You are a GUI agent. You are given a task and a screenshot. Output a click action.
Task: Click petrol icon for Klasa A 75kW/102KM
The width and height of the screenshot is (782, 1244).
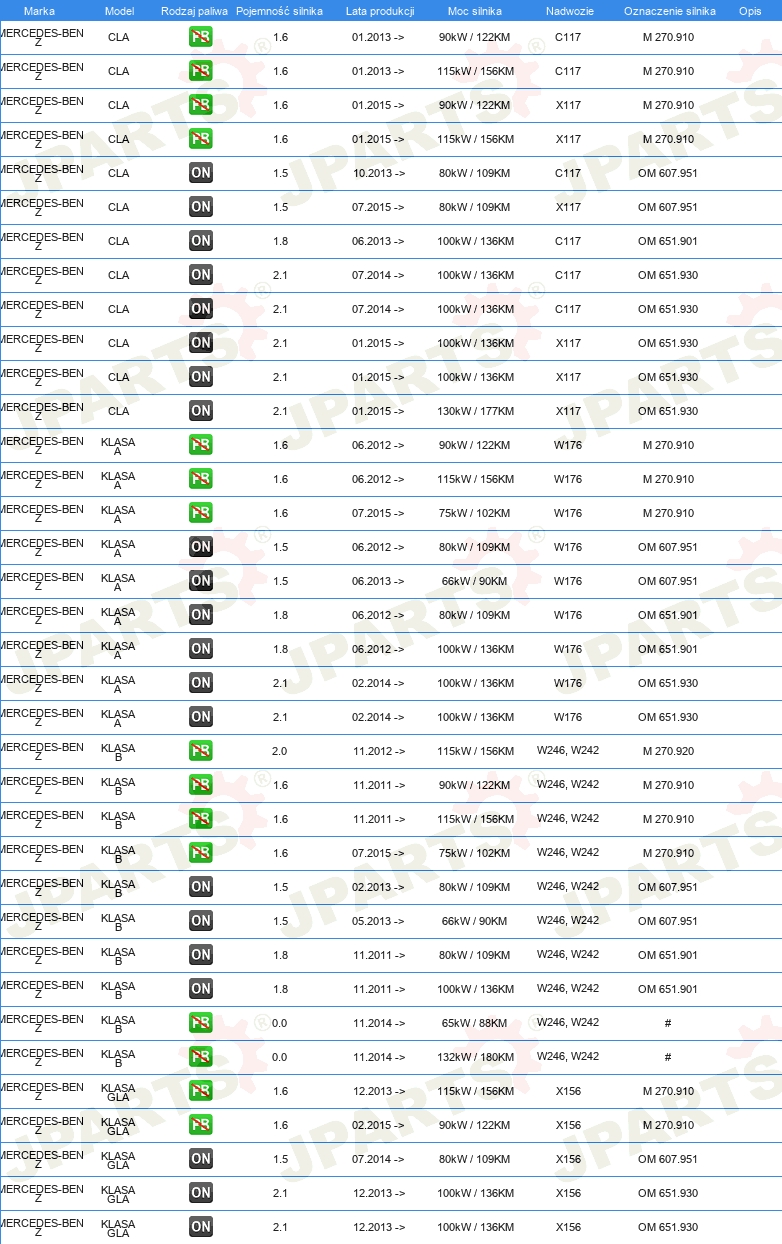pyautogui.click(x=200, y=513)
